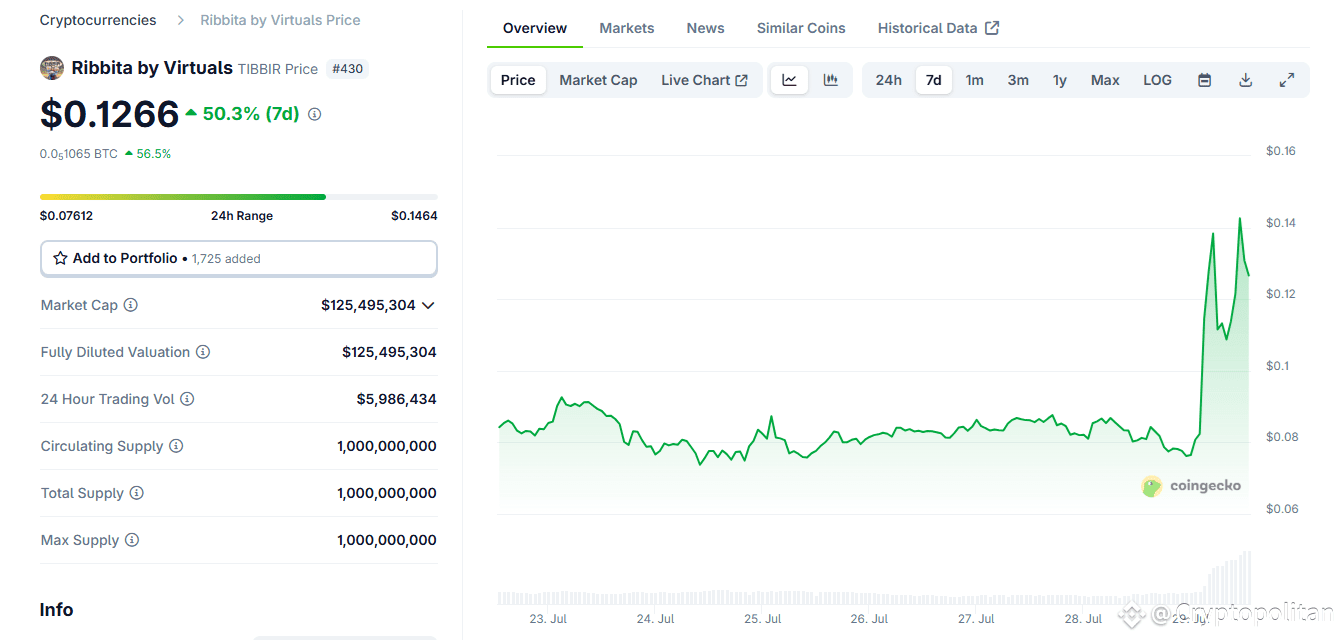Activate the 1y timeframe
Screen dimensions: 1342x640
[1060, 79]
